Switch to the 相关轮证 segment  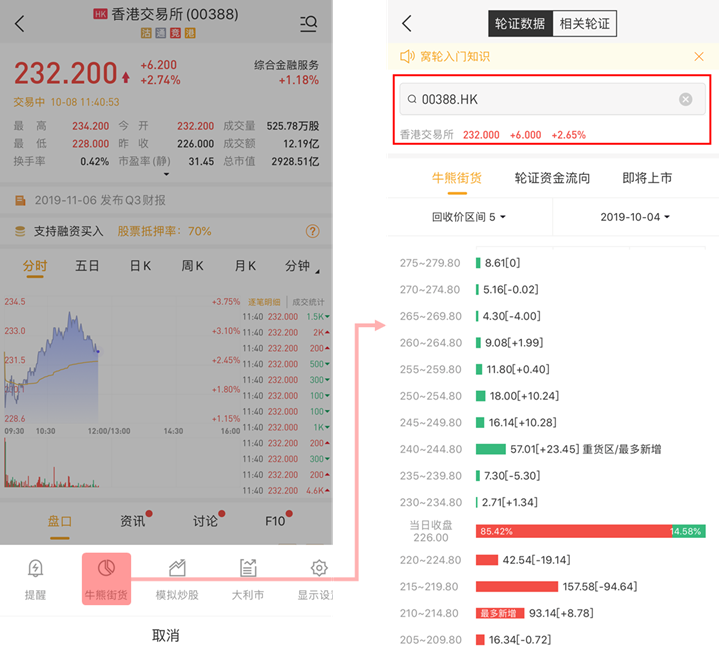coord(585,23)
